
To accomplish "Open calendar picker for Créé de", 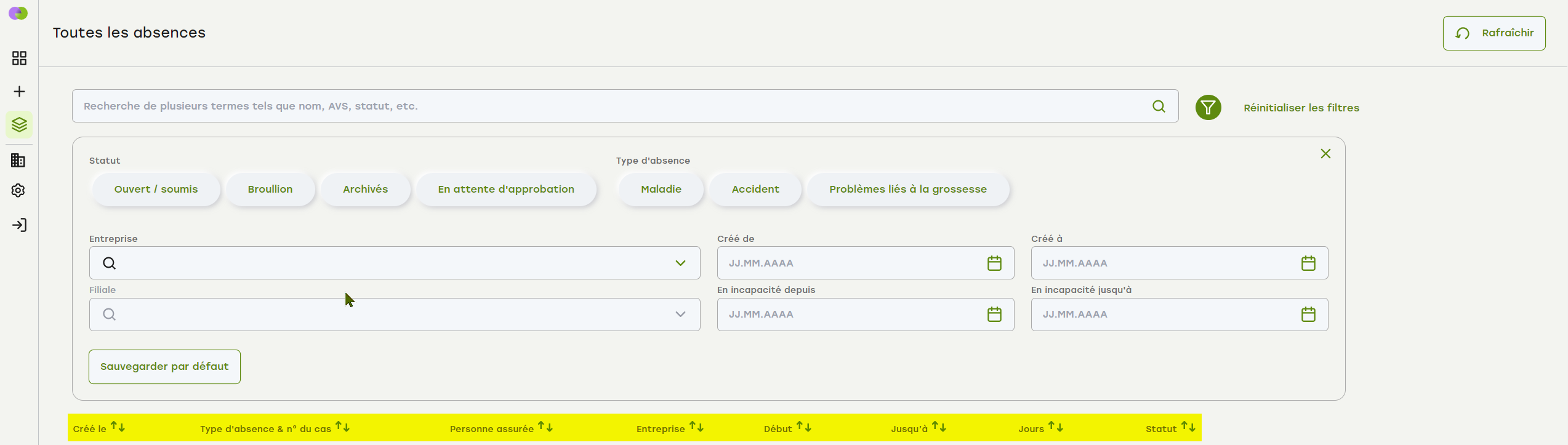I will click(994, 263).
